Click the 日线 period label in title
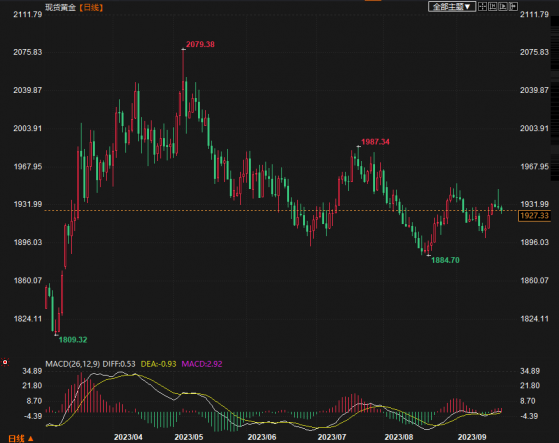 [91, 7]
